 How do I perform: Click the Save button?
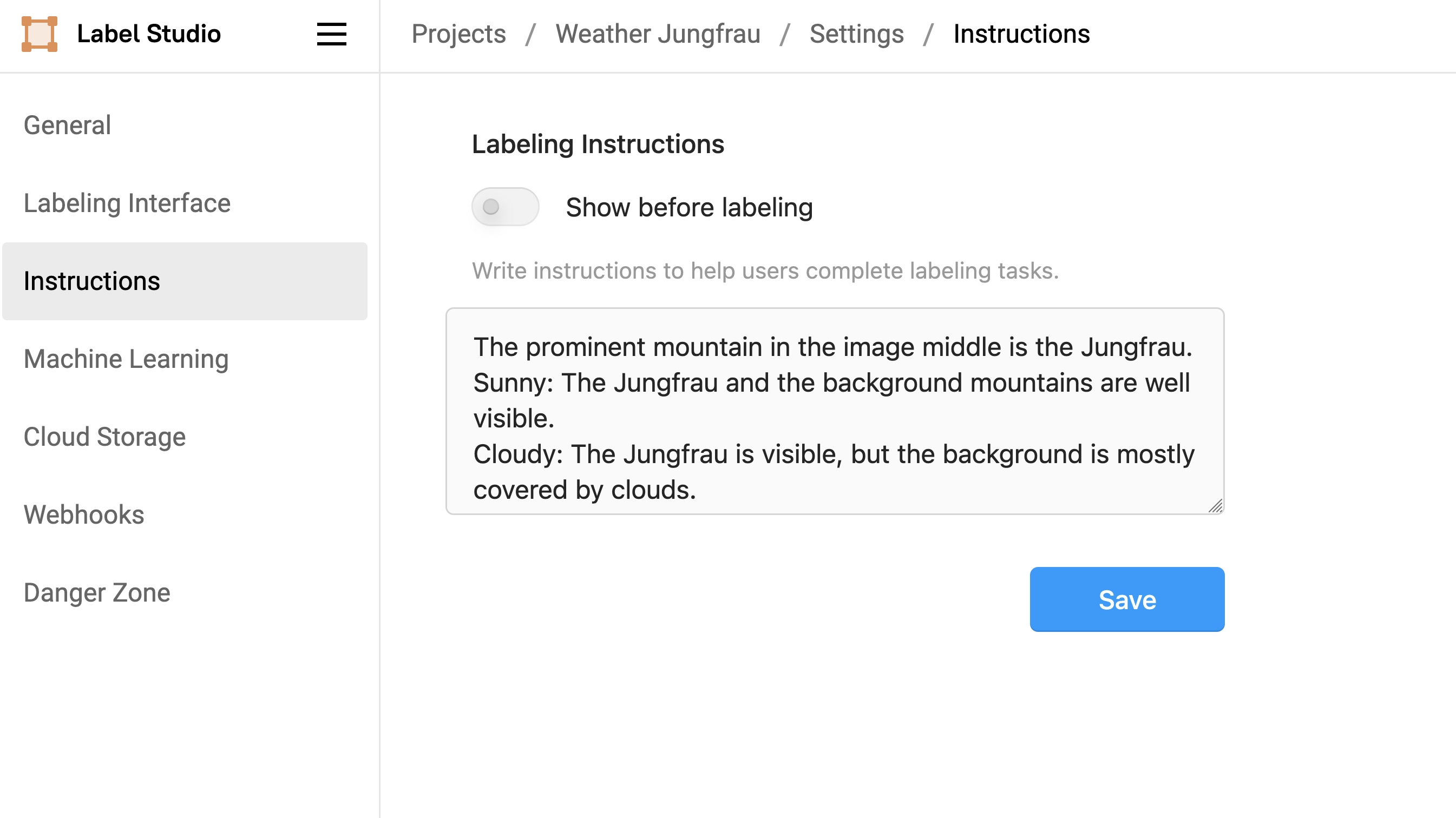pos(1126,599)
